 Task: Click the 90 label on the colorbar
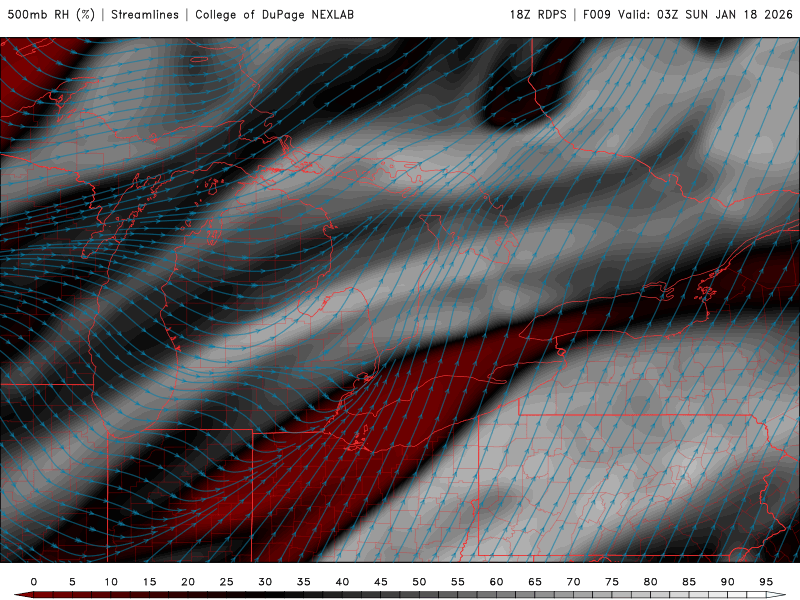point(727,582)
